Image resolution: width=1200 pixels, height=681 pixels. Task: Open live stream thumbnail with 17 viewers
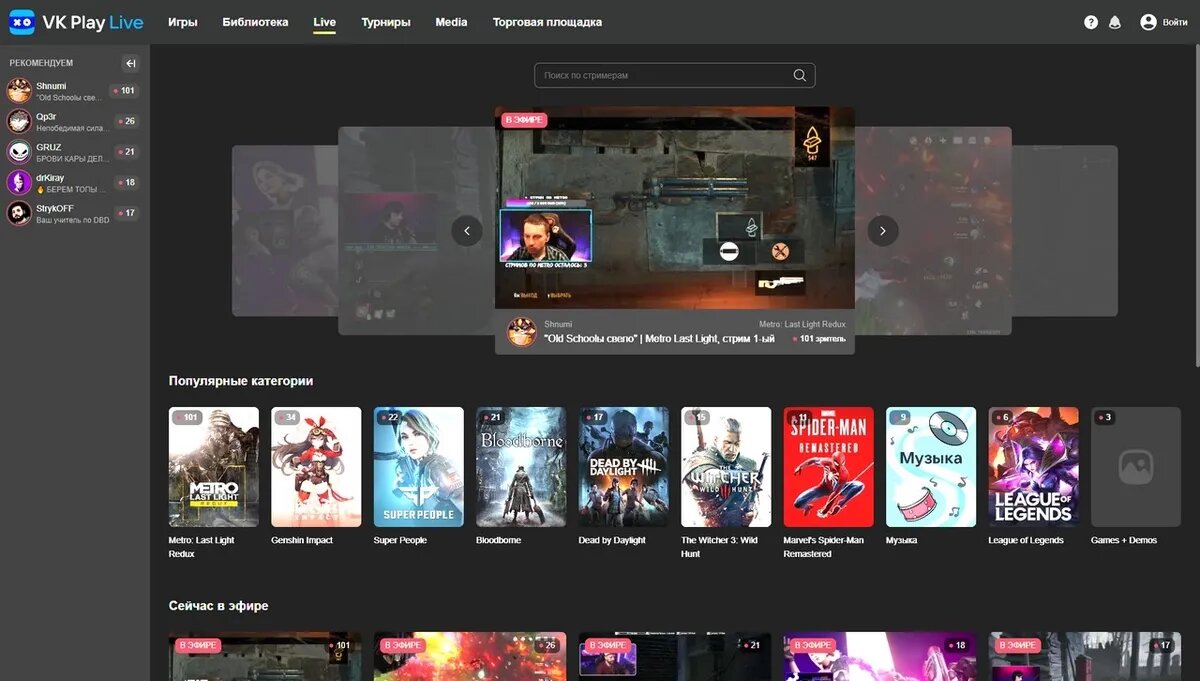1085,657
